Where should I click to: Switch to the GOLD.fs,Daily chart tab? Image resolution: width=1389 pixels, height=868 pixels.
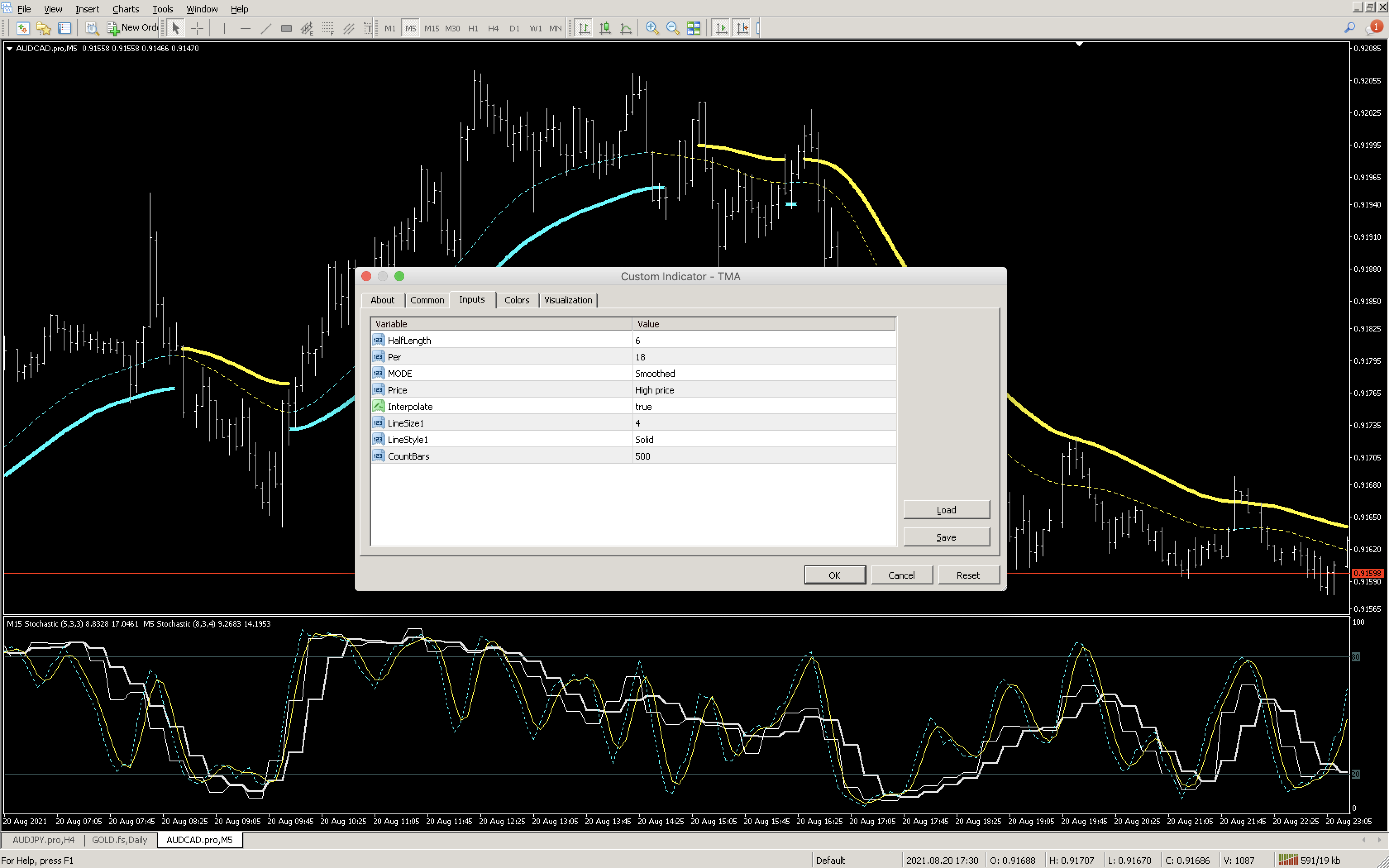coord(119,840)
